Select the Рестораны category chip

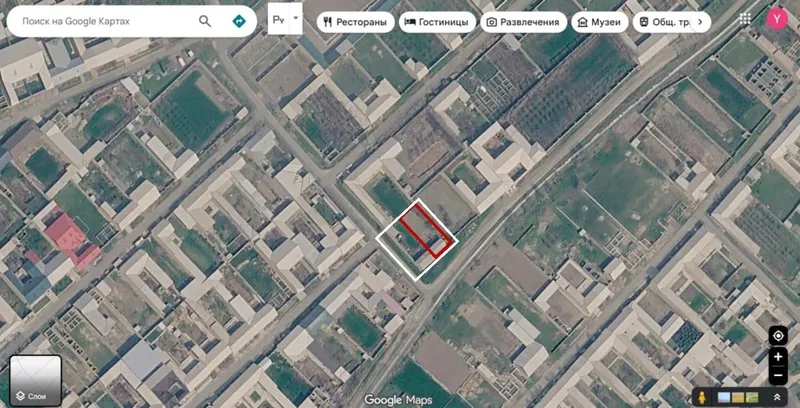[355, 22]
